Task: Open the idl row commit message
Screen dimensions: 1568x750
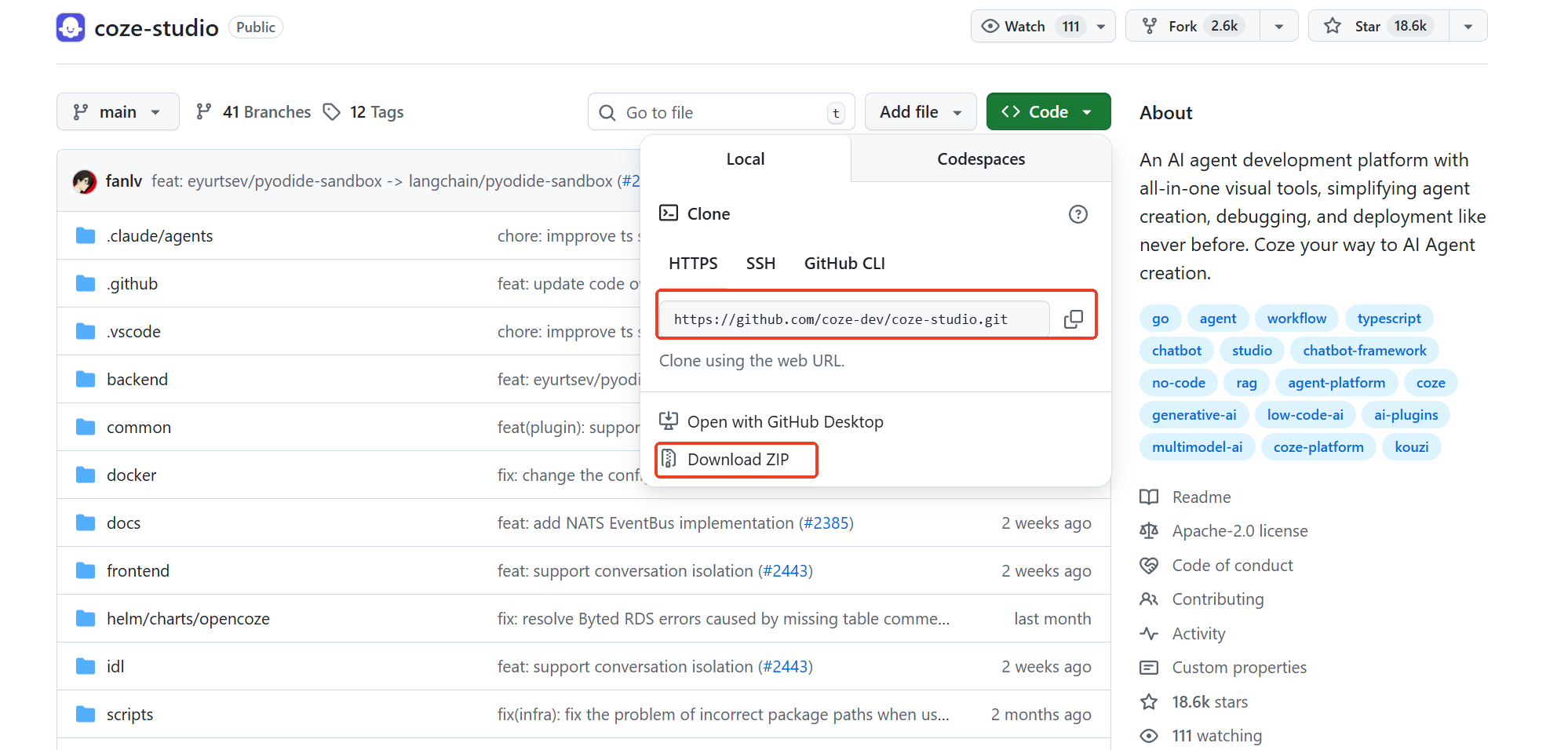Action: 627,667
